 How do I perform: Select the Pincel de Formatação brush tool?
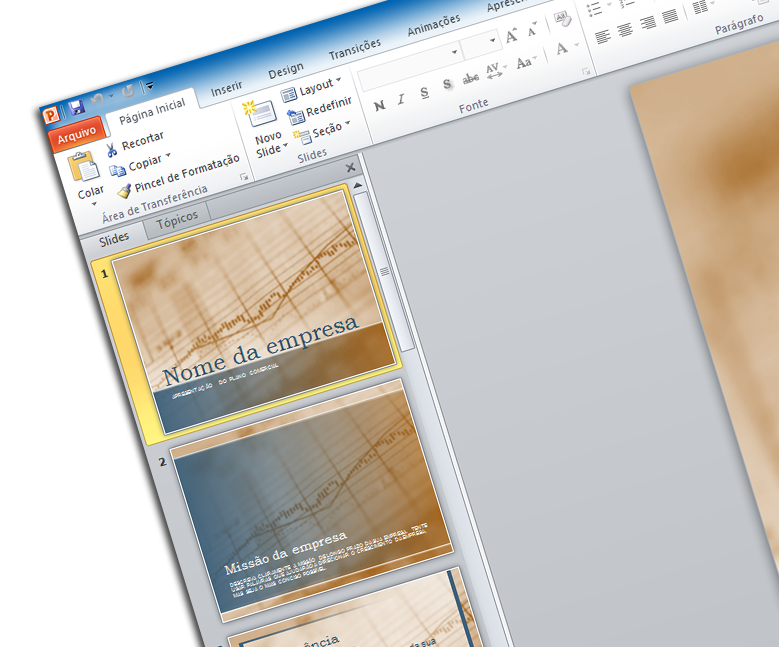pos(124,190)
